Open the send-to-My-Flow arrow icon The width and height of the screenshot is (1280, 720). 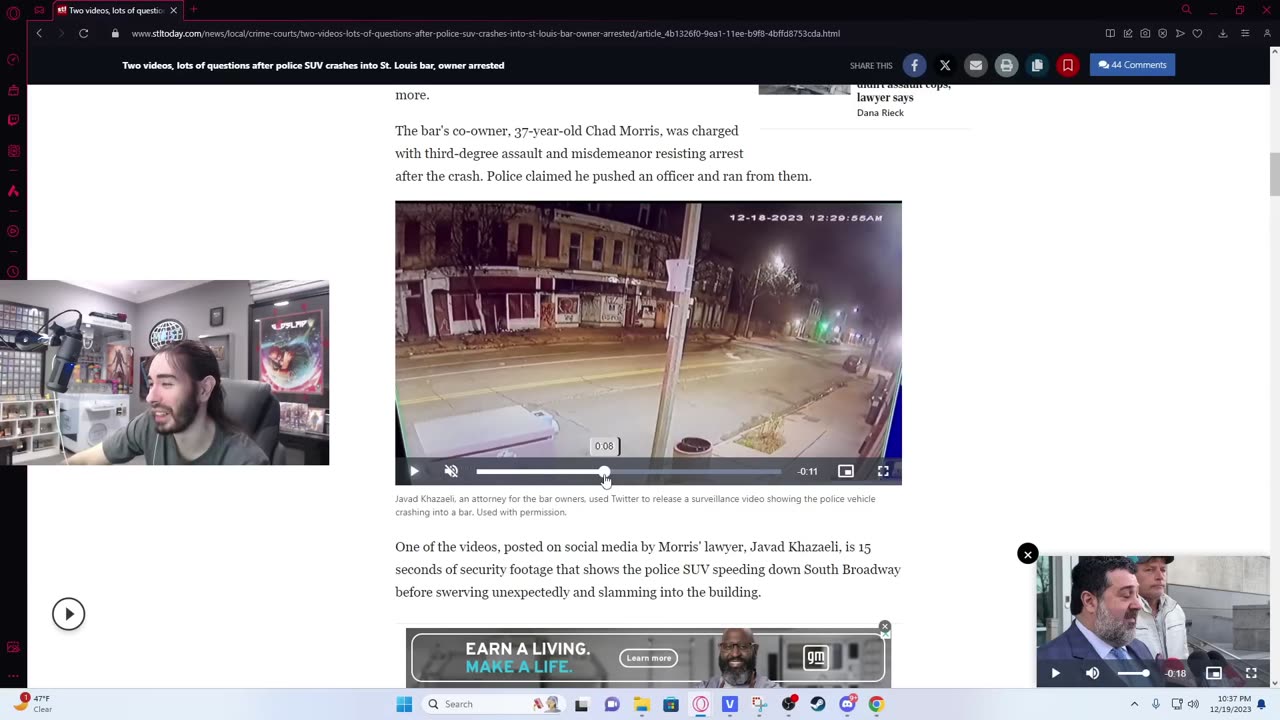[x=1180, y=33]
